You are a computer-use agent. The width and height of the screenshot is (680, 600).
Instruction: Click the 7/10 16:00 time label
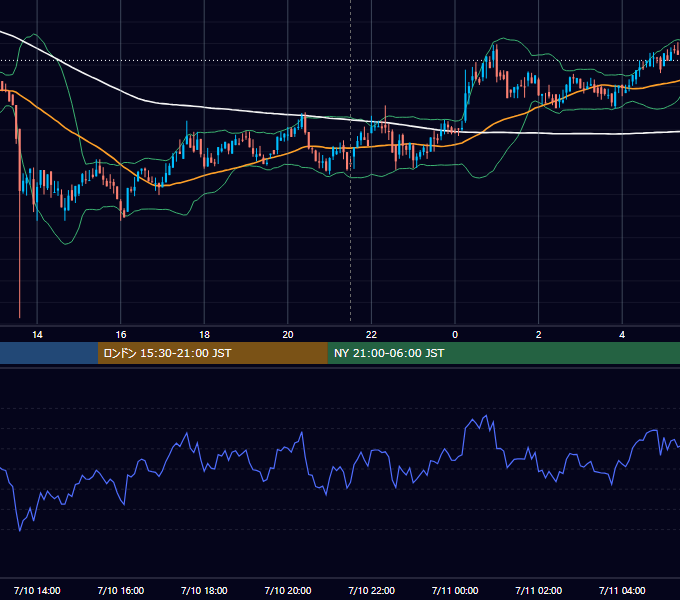[x=121, y=590]
